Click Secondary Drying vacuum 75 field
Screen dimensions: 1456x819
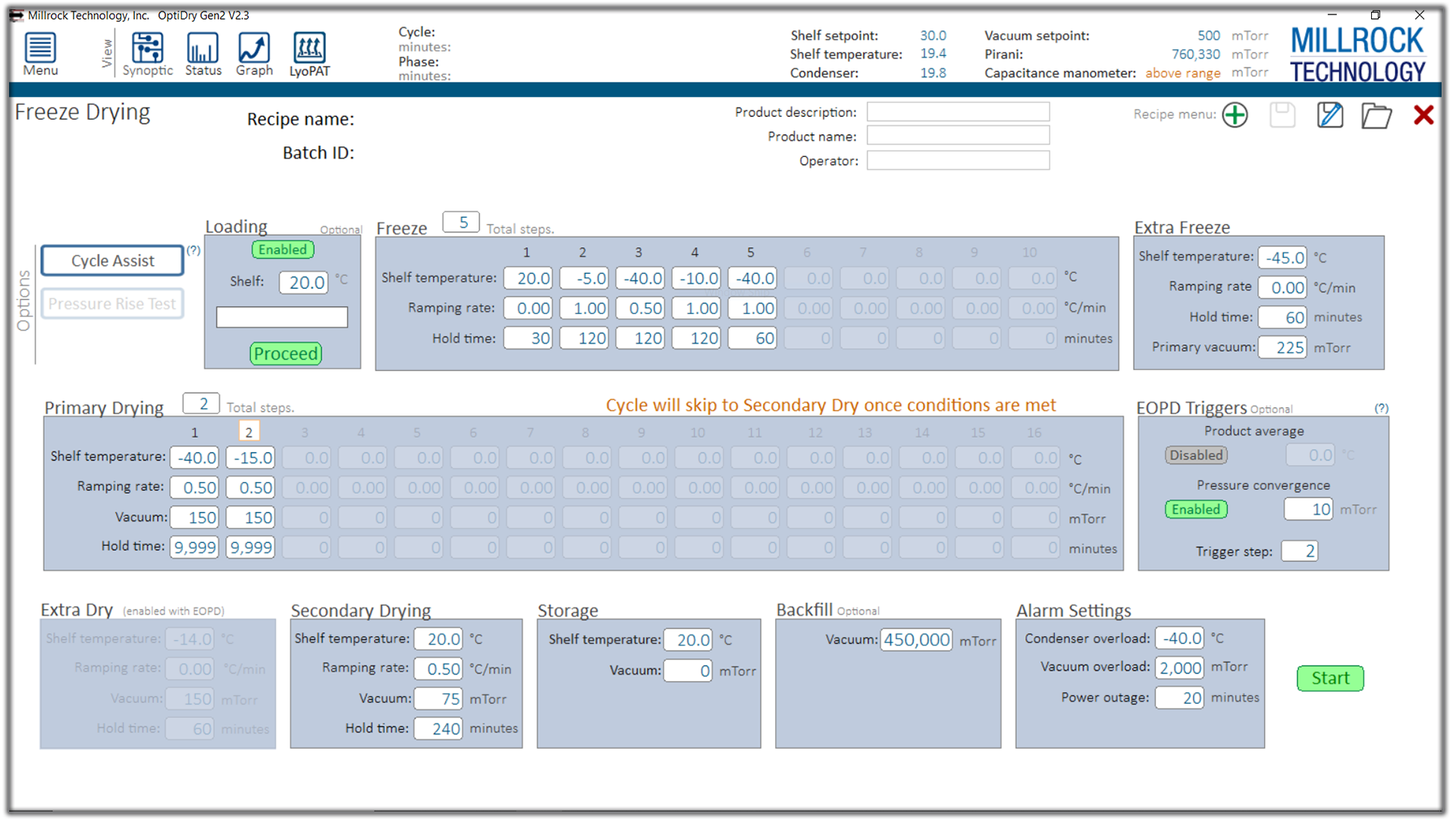[438, 698]
